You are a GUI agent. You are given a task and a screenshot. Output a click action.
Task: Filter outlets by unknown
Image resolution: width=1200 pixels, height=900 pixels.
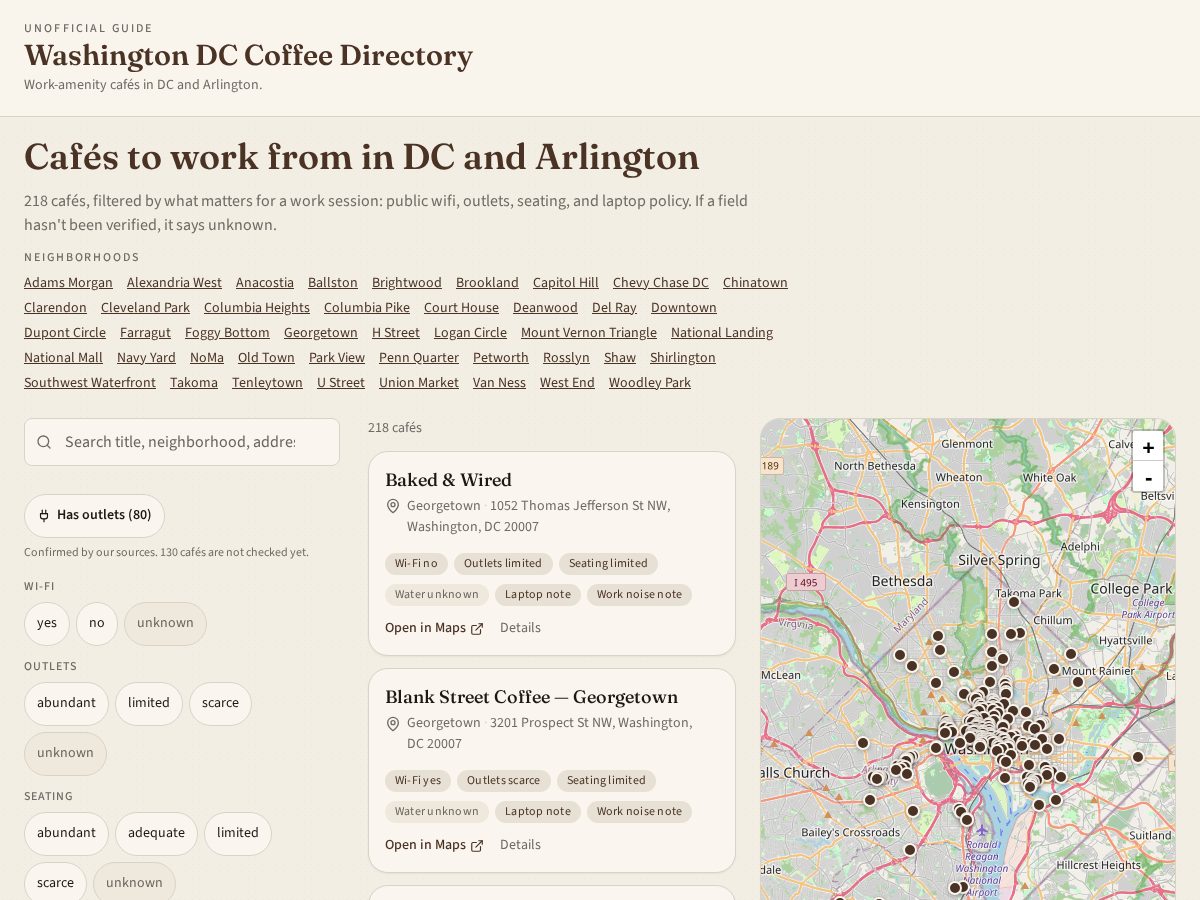click(x=65, y=753)
